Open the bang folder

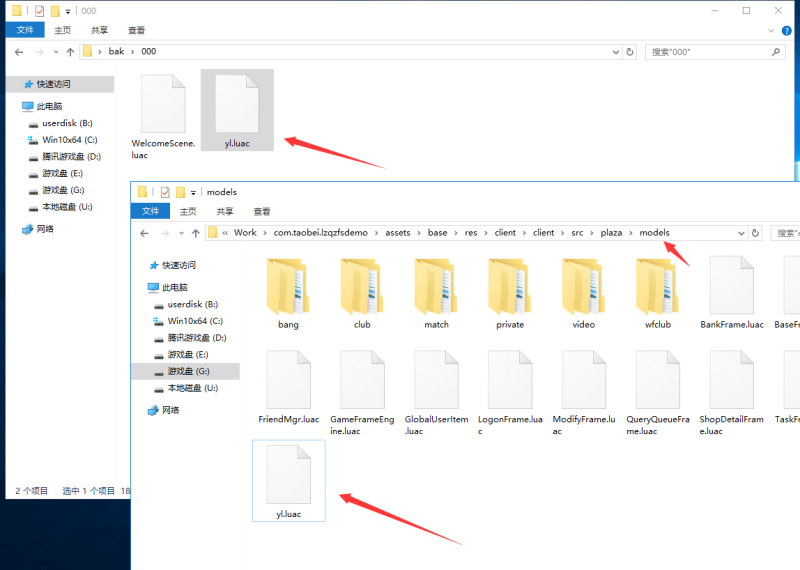click(x=288, y=290)
